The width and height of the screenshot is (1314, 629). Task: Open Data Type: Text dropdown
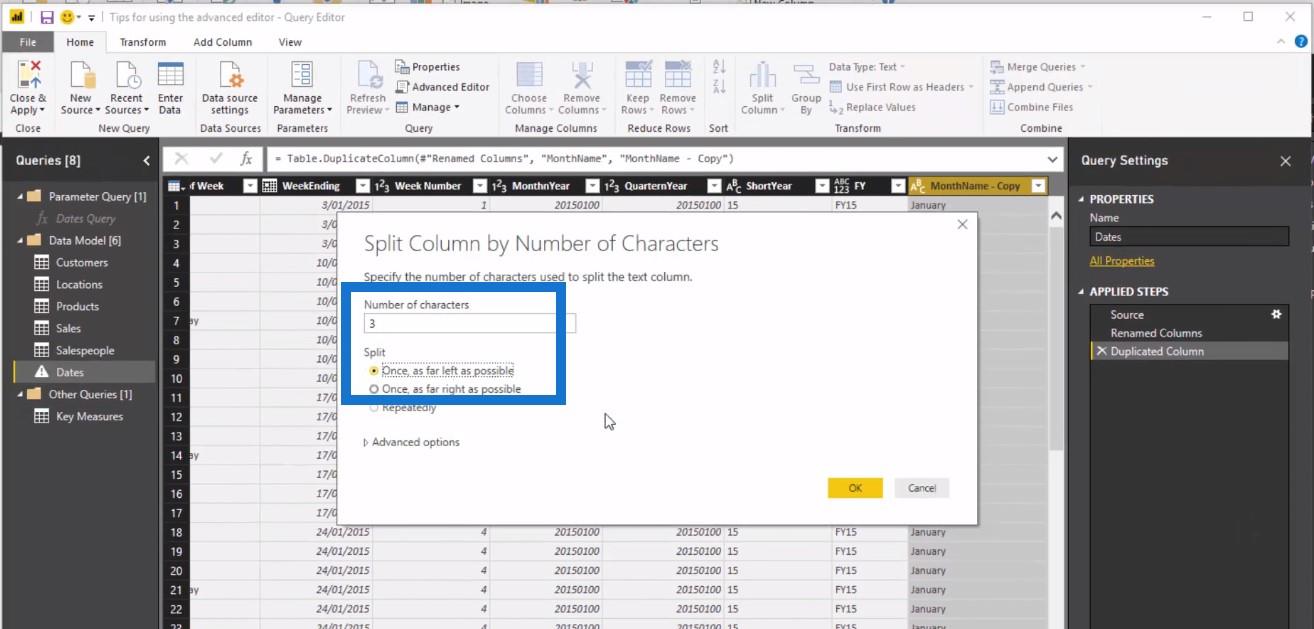click(x=867, y=67)
